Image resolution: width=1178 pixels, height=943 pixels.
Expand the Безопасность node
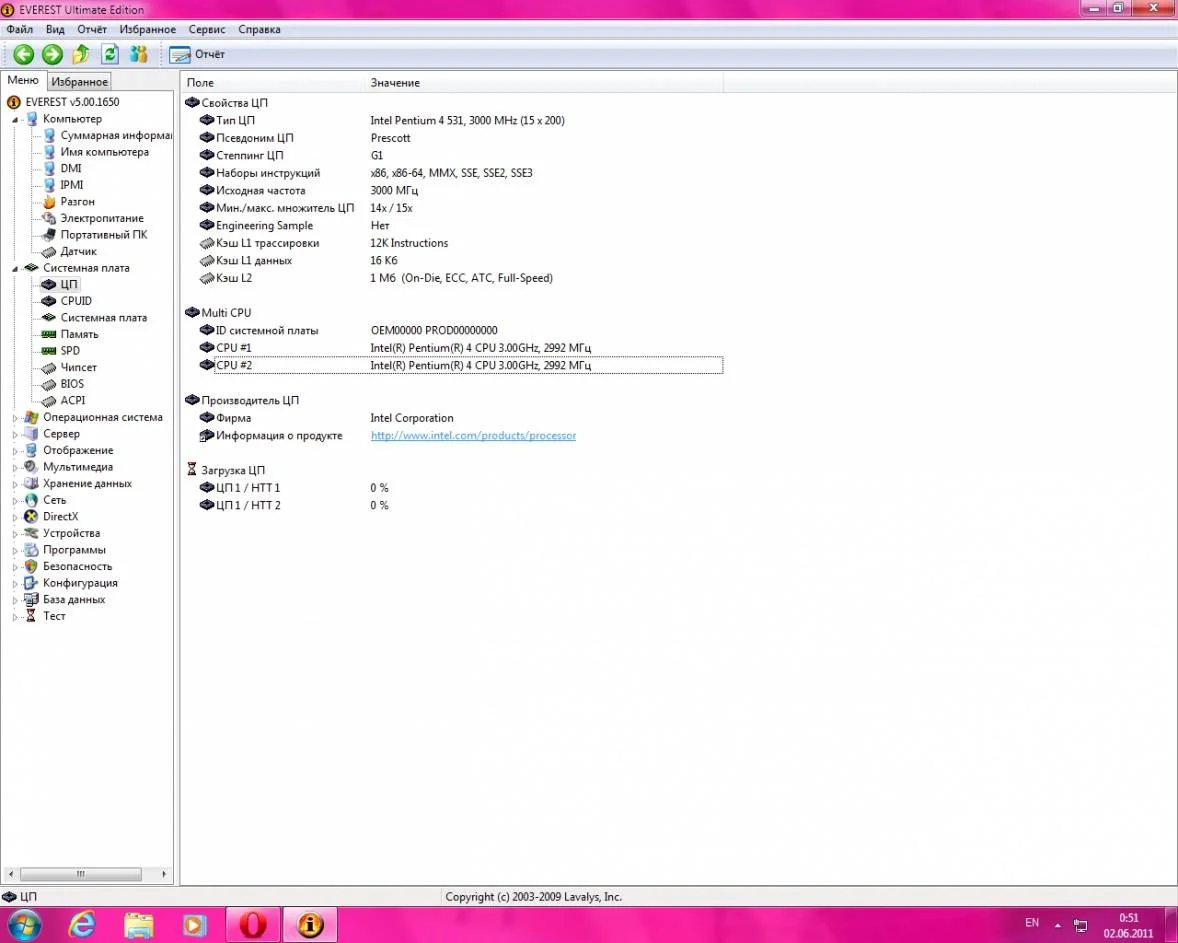point(14,567)
